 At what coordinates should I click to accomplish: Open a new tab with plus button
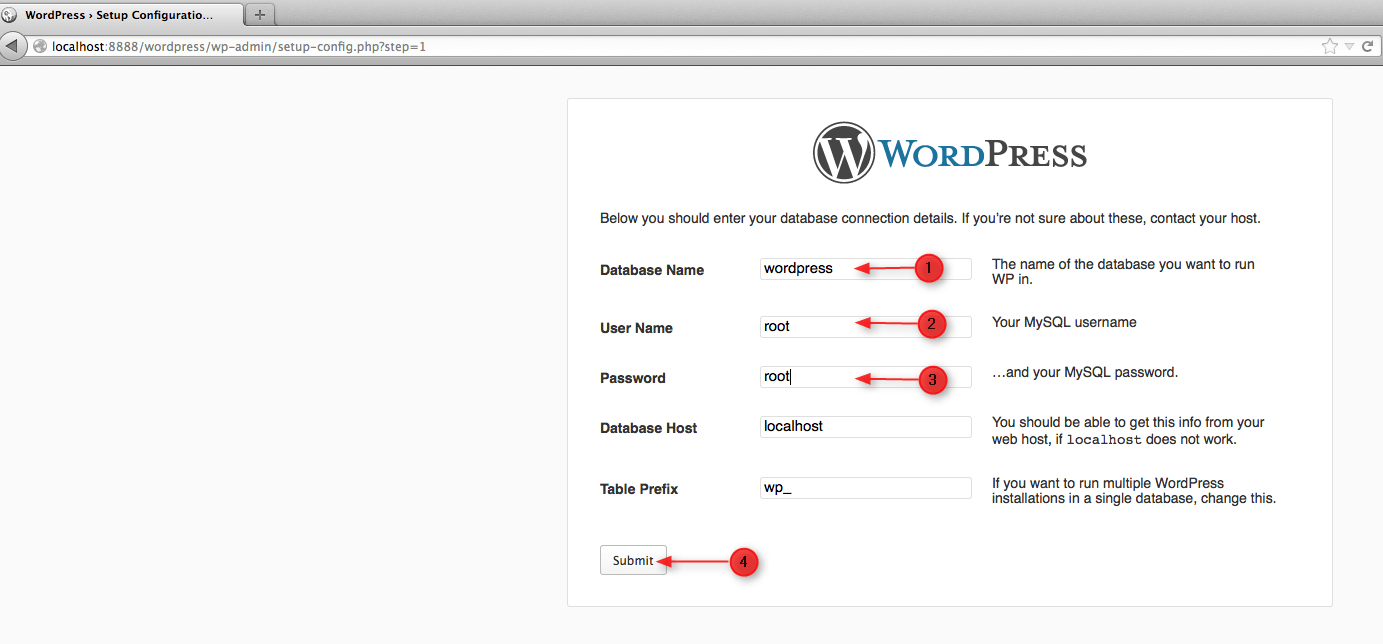coord(260,15)
